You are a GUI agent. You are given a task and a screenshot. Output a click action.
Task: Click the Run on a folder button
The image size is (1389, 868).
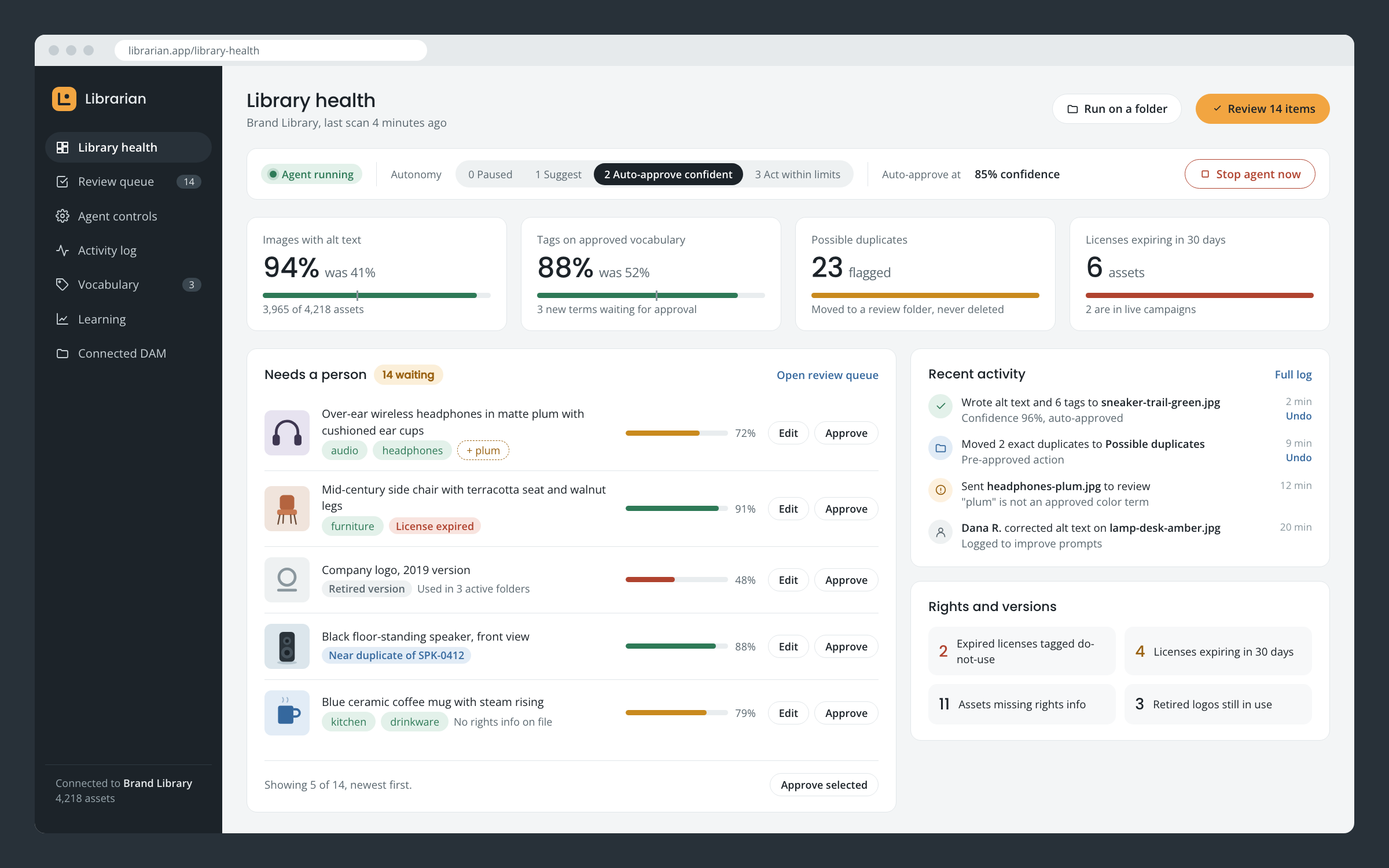tap(1116, 109)
